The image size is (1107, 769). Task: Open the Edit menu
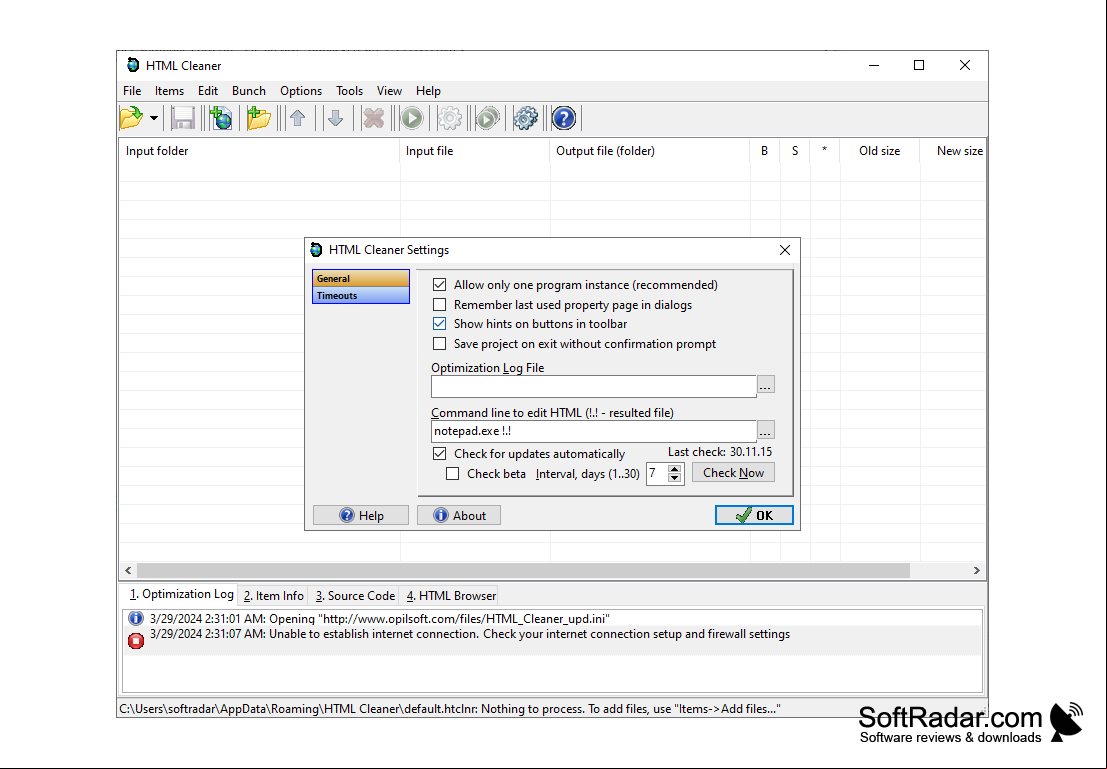(x=208, y=90)
